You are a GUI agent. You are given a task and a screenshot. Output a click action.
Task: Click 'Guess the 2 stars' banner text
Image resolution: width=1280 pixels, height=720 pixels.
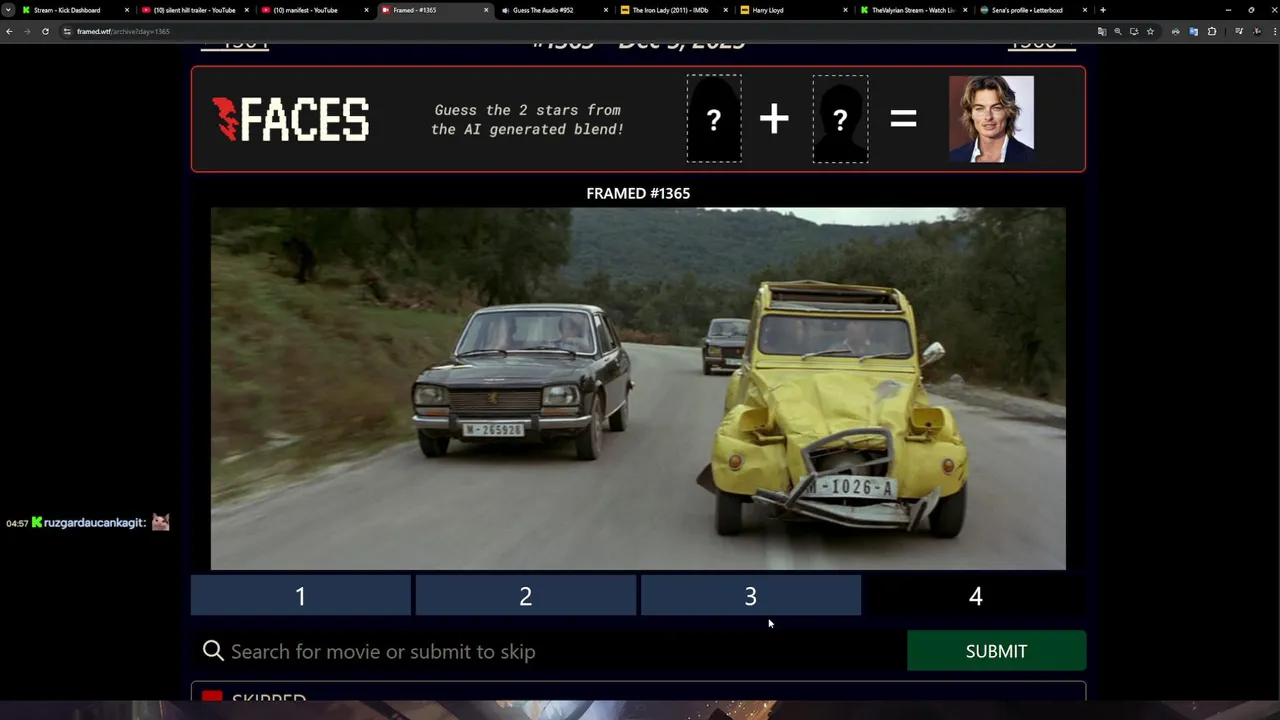pyautogui.click(x=527, y=119)
